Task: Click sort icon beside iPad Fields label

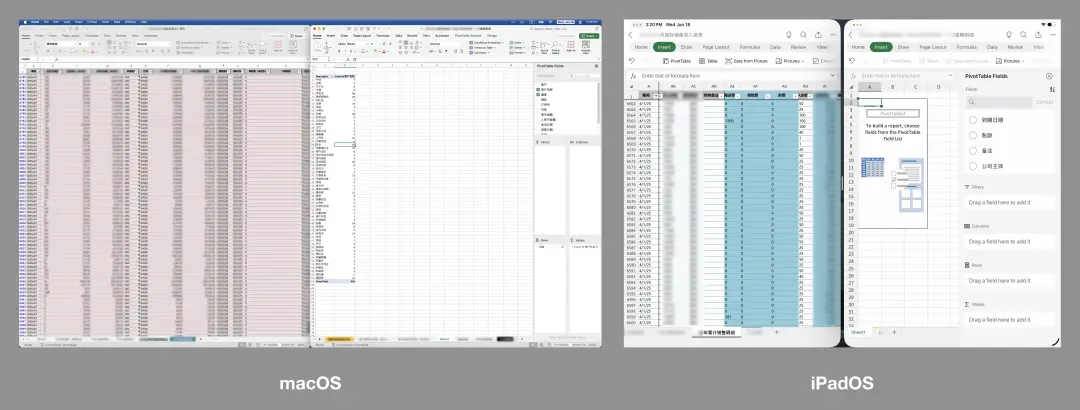Action: tap(1052, 89)
